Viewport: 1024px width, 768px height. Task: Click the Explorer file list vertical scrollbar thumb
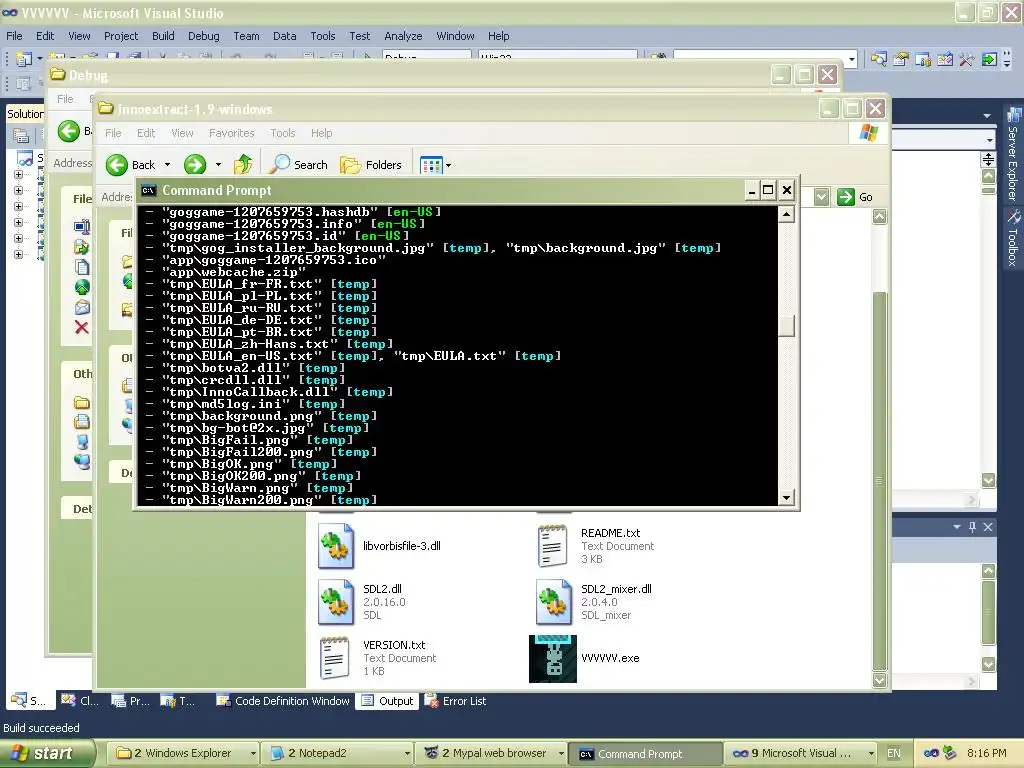880,481
